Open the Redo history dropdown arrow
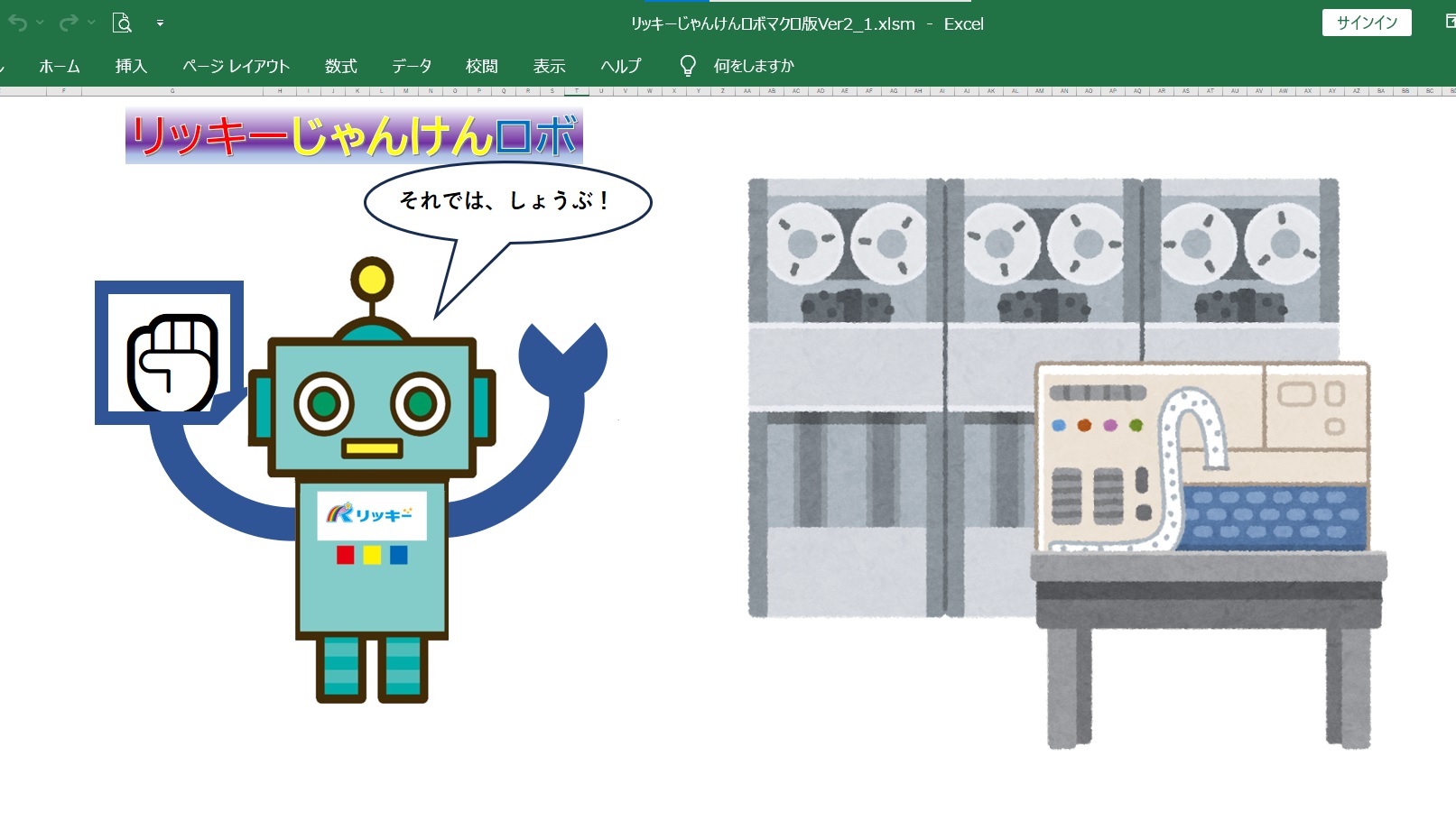1456x821 pixels. tap(91, 23)
